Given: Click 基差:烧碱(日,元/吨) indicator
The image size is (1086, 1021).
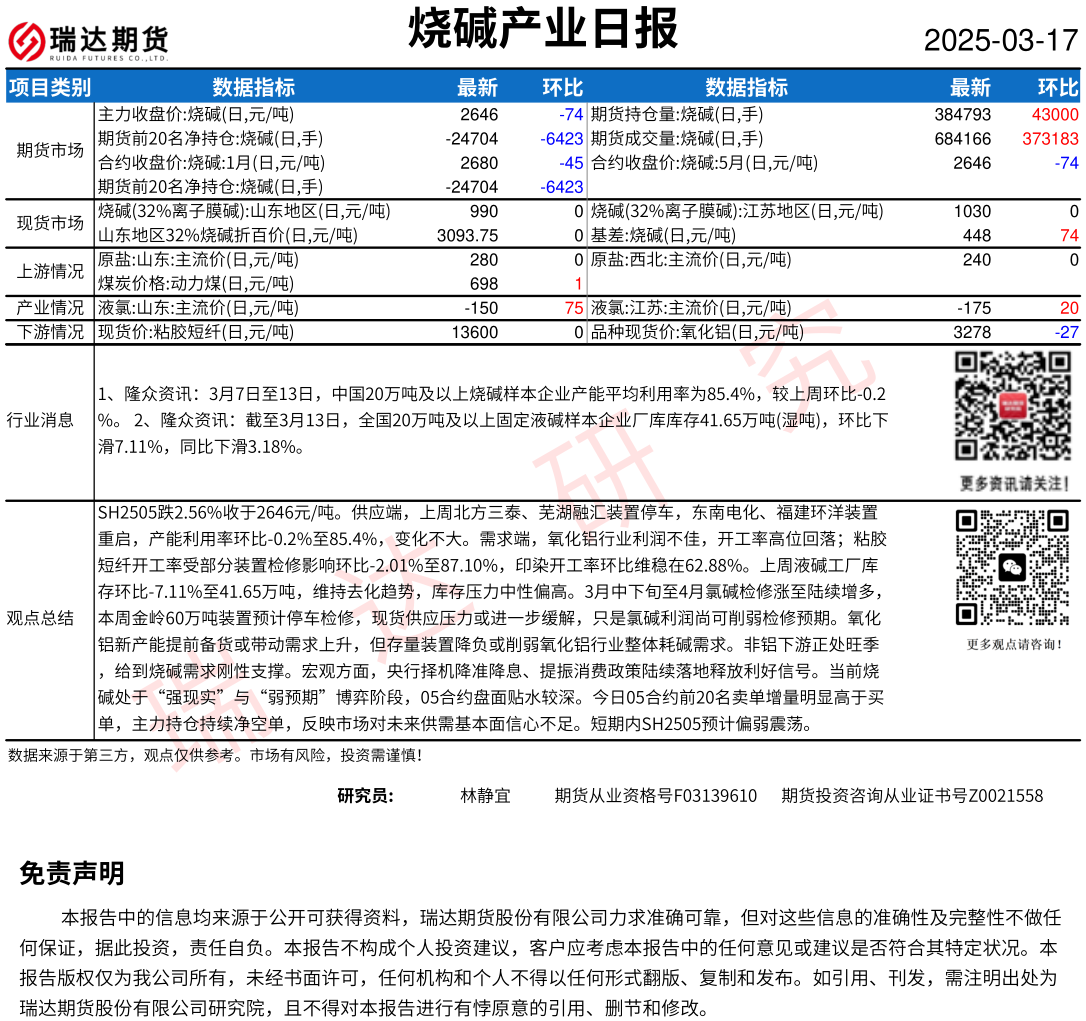Looking at the screenshot, I should click(663, 236).
